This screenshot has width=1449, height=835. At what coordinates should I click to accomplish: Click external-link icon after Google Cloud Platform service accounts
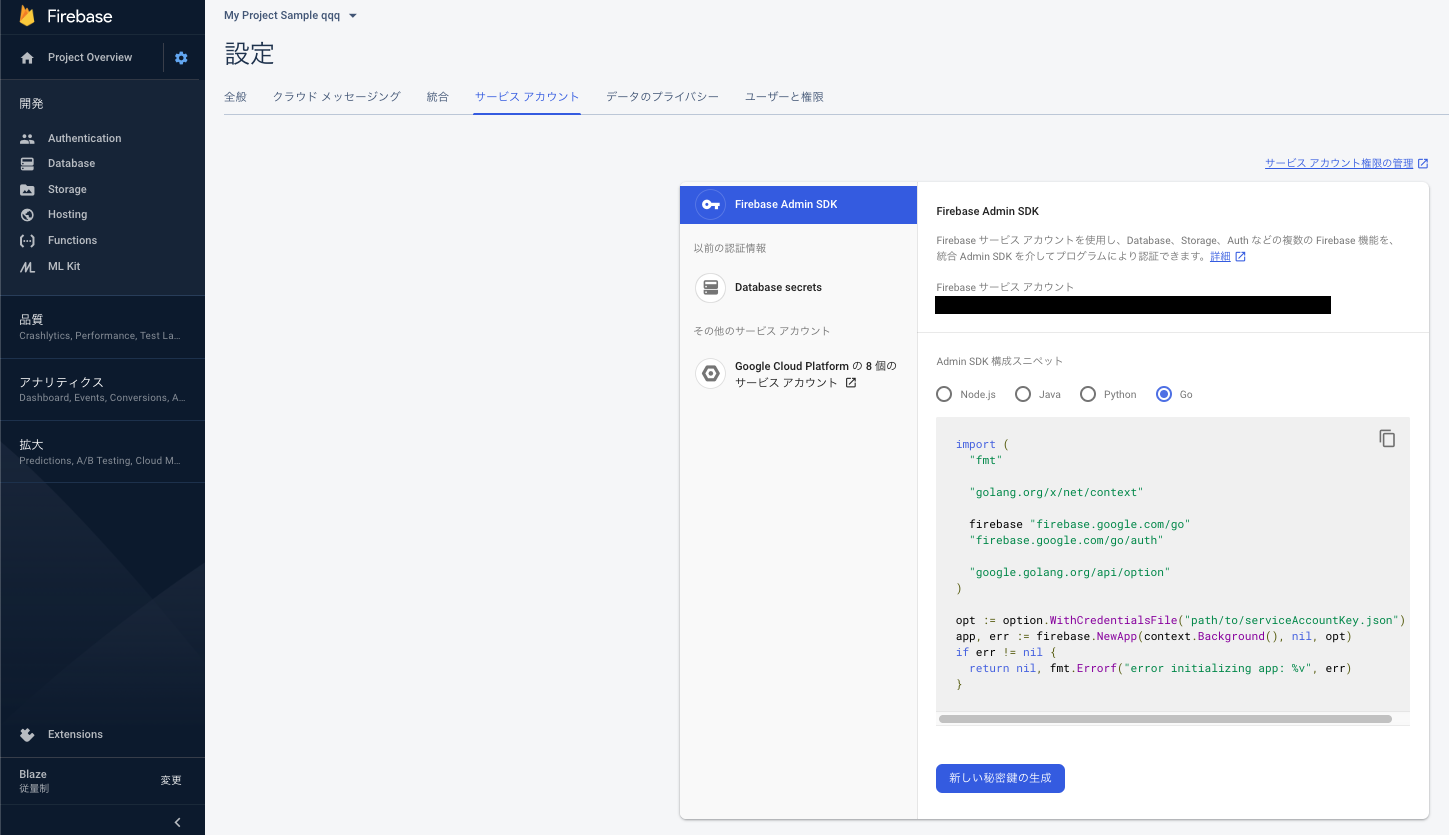(851, 383)
